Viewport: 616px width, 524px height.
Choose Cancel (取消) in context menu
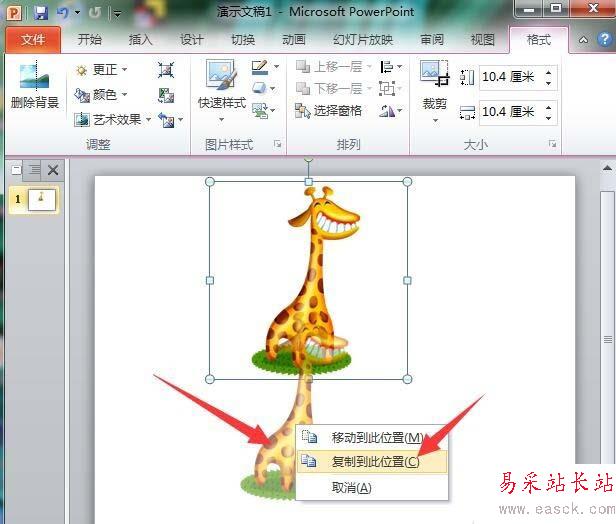pyautogui.click(x=372, y=487)
